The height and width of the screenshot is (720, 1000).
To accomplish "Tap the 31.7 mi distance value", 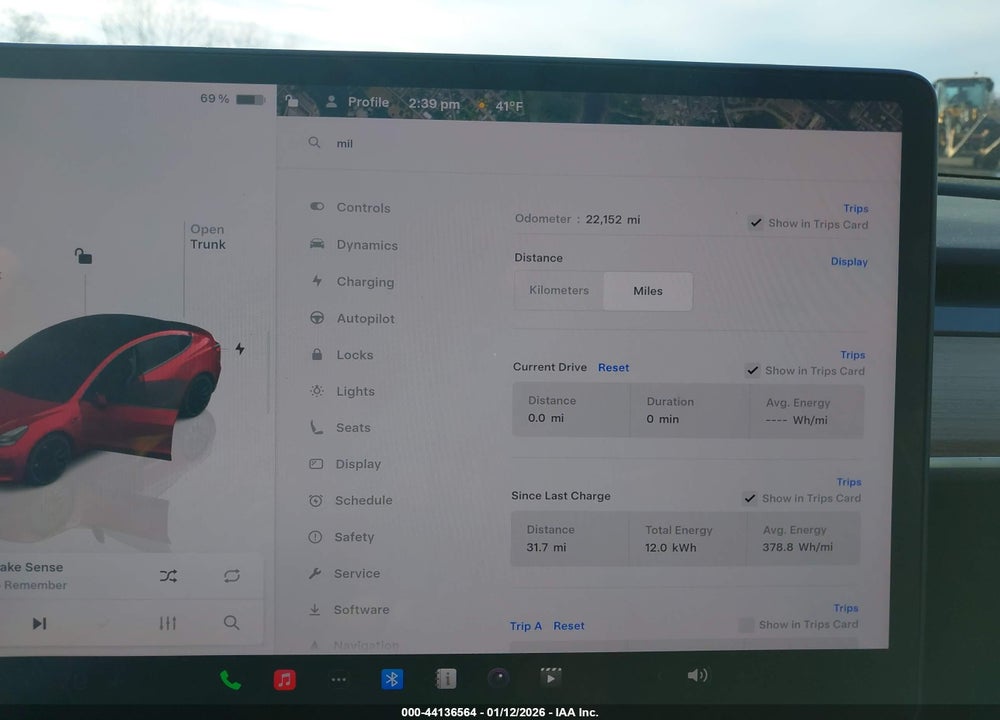I will 546,547.
